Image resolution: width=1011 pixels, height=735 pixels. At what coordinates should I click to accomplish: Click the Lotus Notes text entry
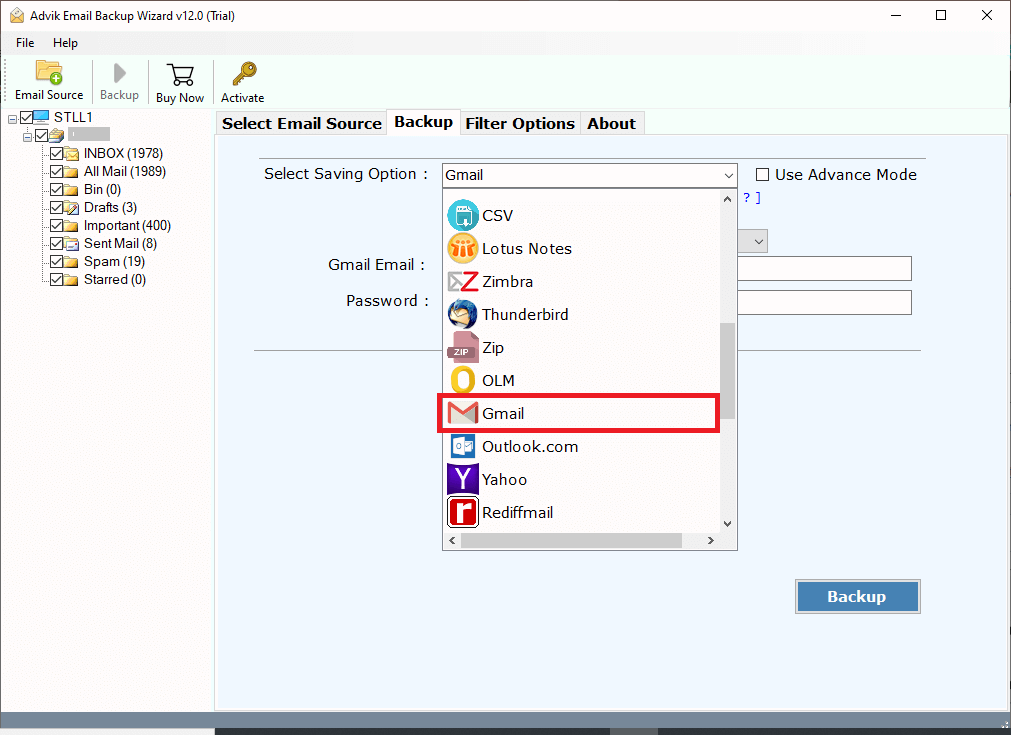click(527, 249)
